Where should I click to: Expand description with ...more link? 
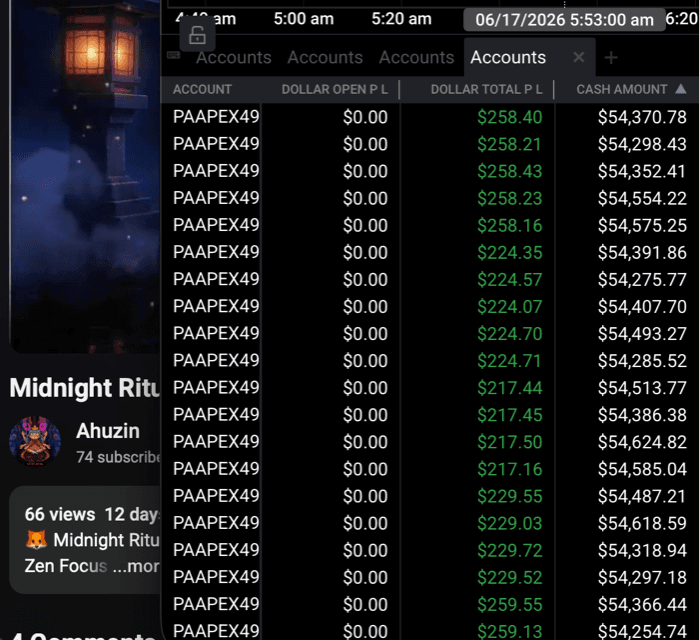136,566
